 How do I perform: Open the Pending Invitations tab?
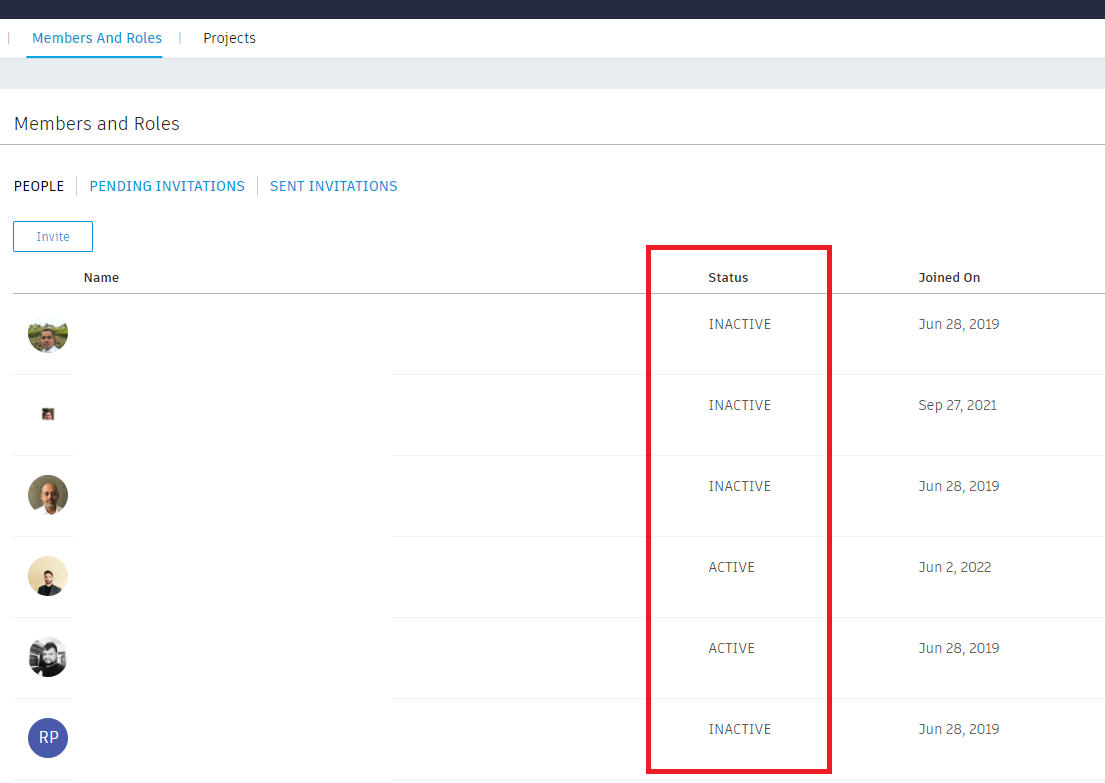click(x=166, y=186)
